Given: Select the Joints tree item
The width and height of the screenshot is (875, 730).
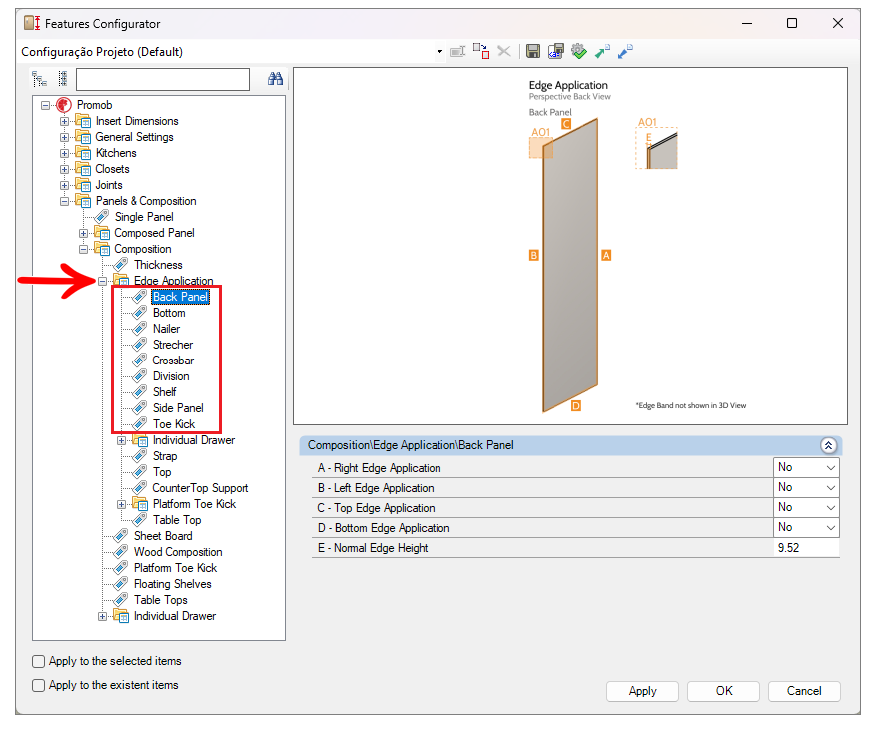Looking at the screenshot, I should tap(109, 185).
